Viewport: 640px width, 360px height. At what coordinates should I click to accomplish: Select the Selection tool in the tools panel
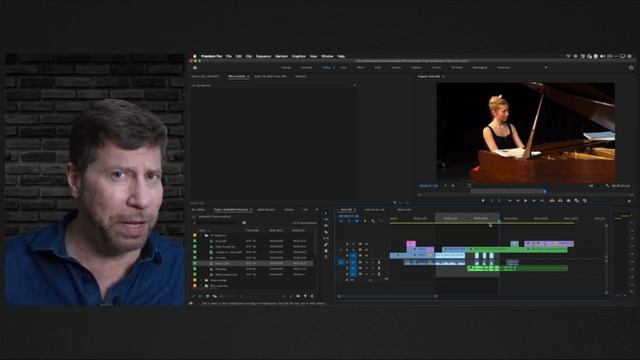coord(326,213)
